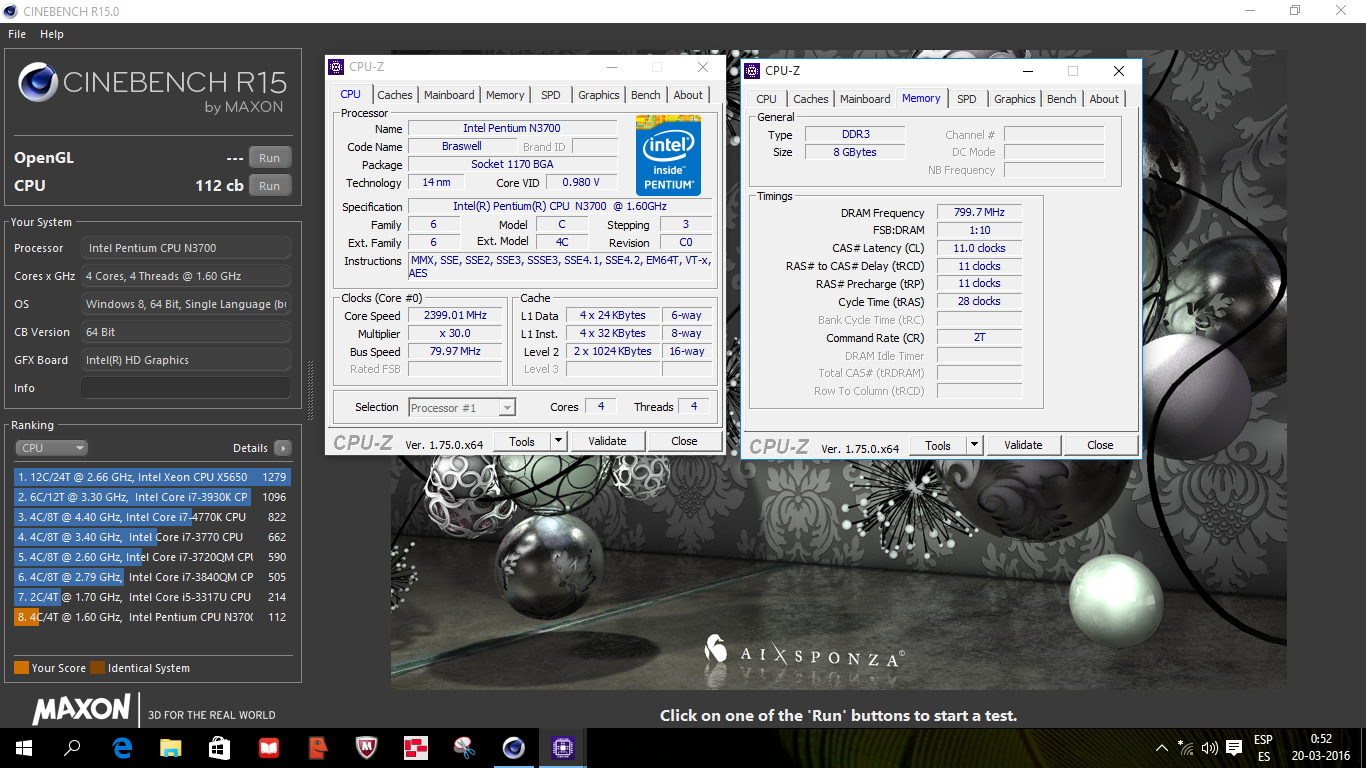1366x768 pixels.
Task: Open Cinebench File menu
Action: pos(17,34)
